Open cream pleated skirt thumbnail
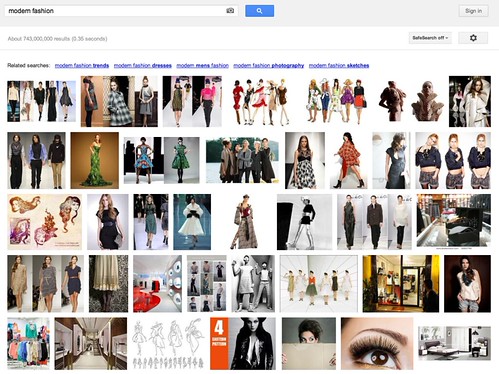Viewport: 499px width, 374px height. coord(108,284)
